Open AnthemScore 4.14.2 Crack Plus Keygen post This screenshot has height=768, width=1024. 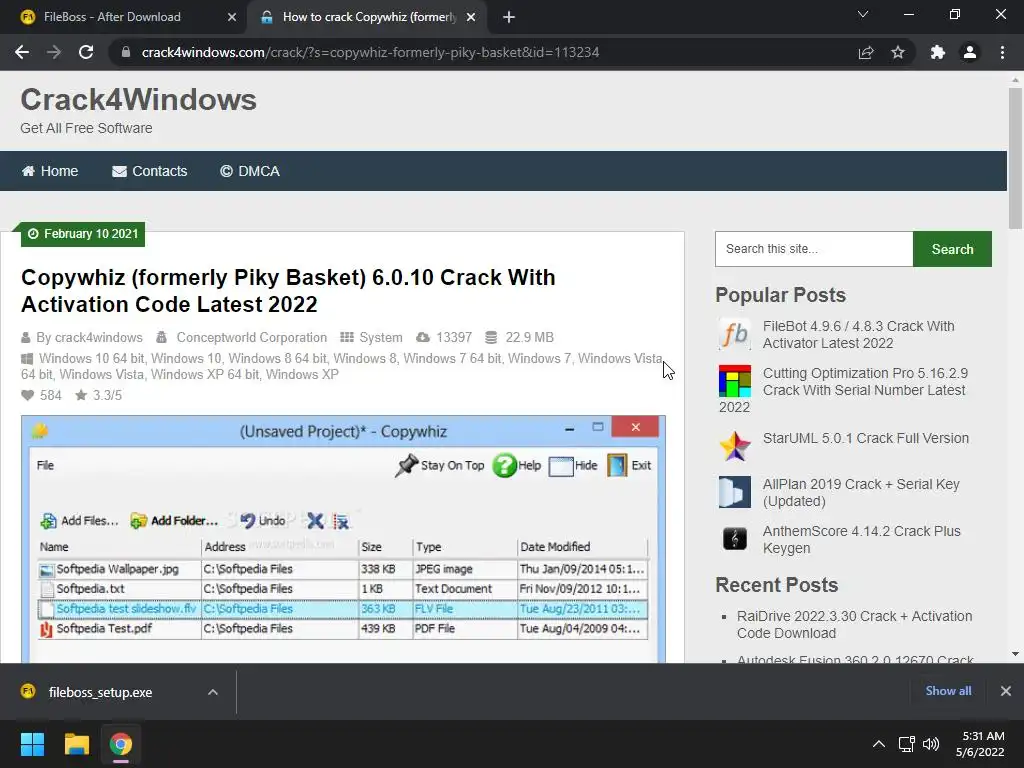click(x=861, y=539)
